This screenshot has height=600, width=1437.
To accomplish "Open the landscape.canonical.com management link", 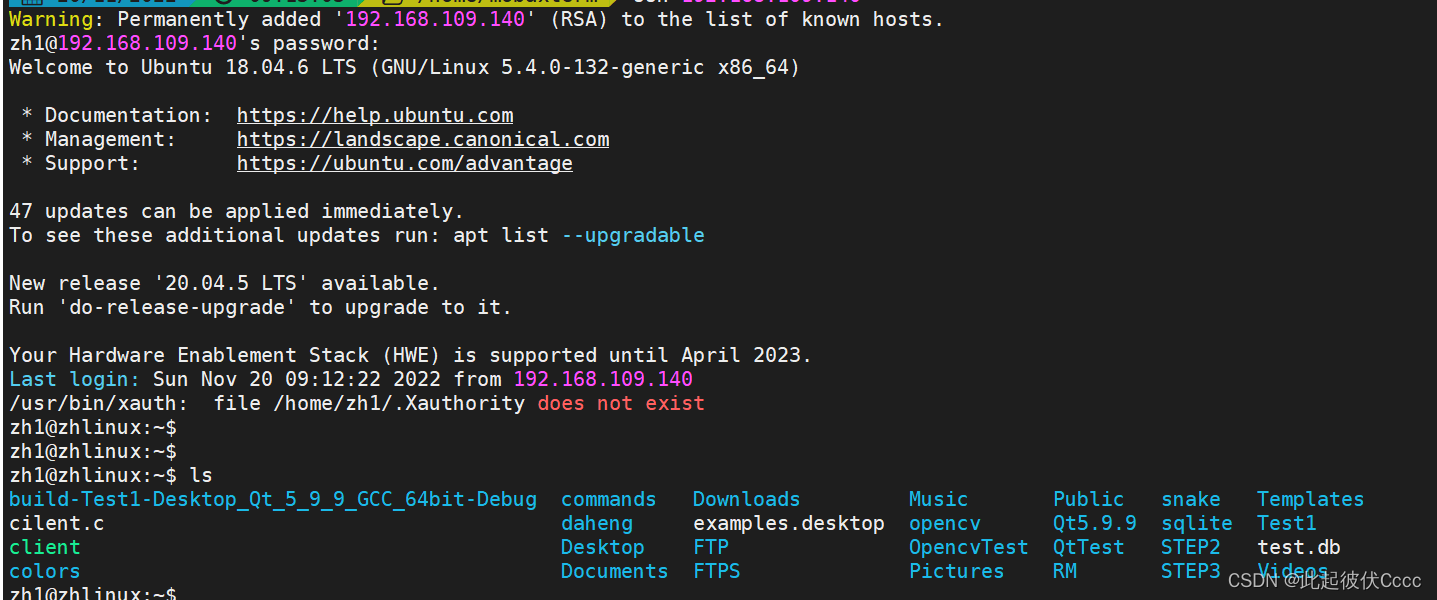I will pos(423,139).
